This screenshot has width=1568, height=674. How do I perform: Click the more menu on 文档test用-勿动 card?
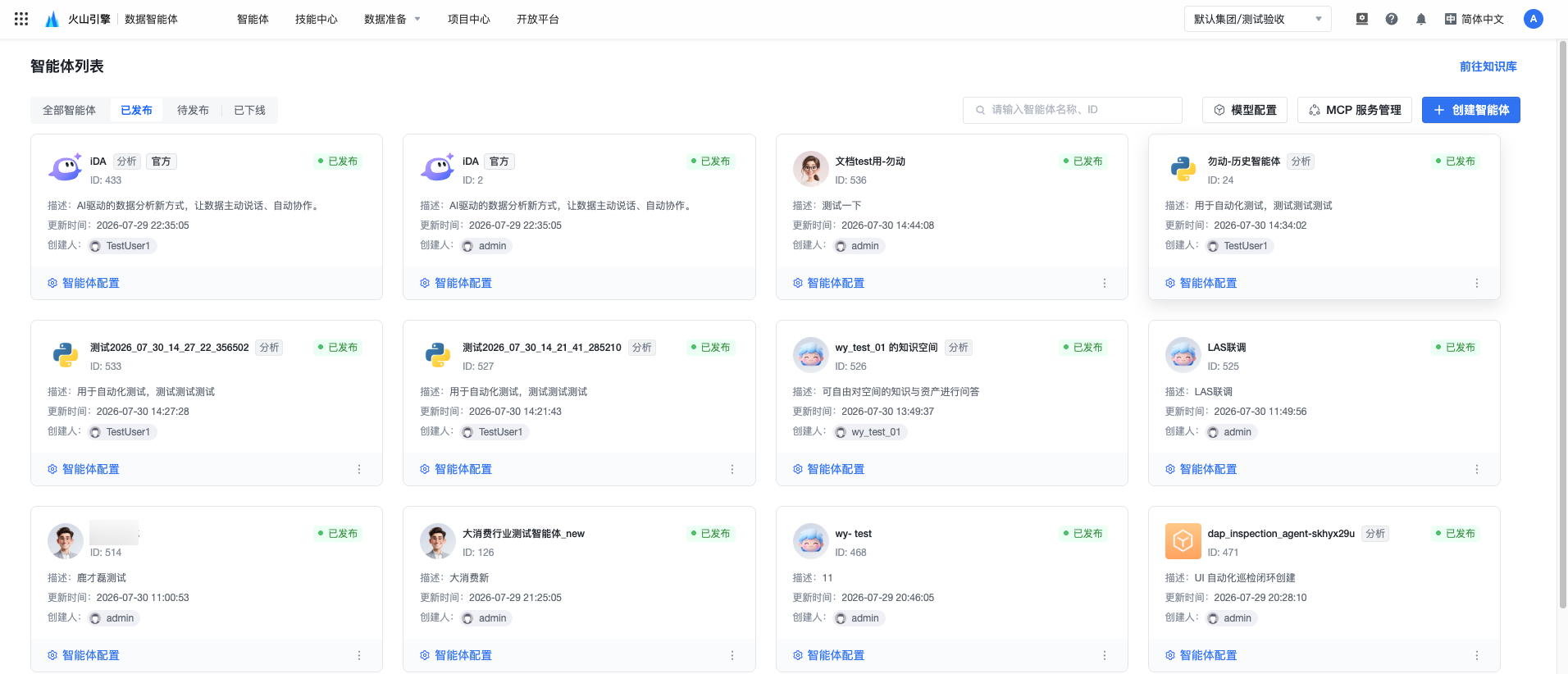click(1105, 283)
